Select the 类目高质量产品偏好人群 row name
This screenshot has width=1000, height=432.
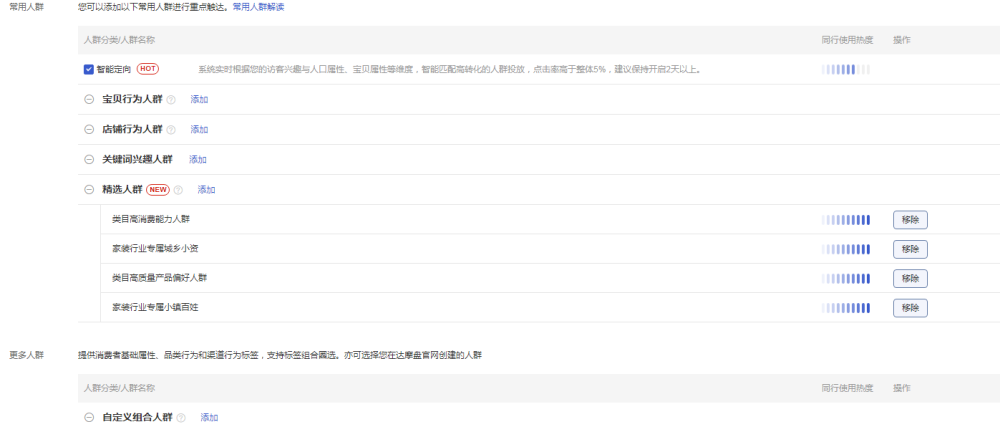coord(160,277)
